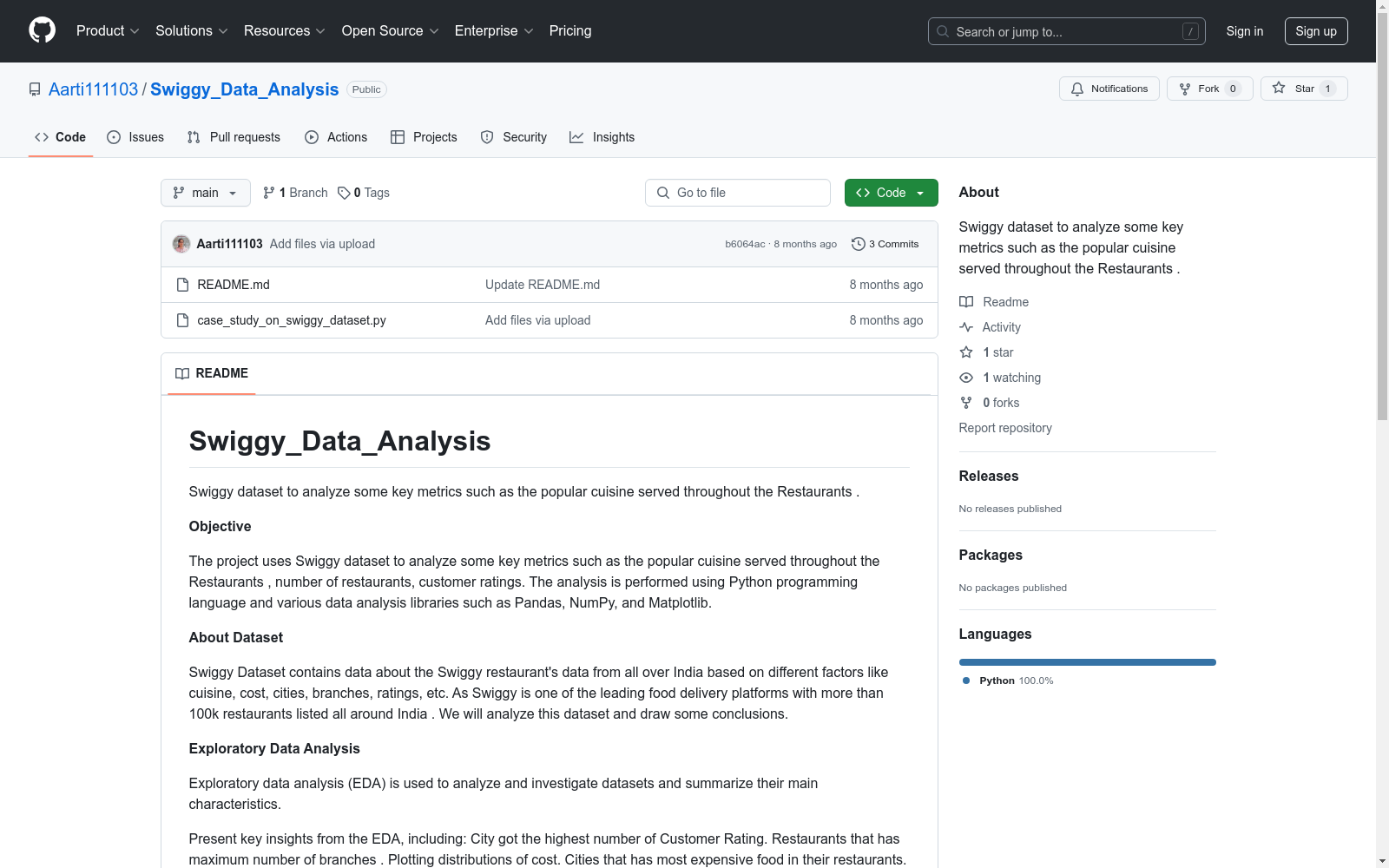Screen dimensions: 1389x868
Task: Open the Projects tab
Action: pos(424,137)
